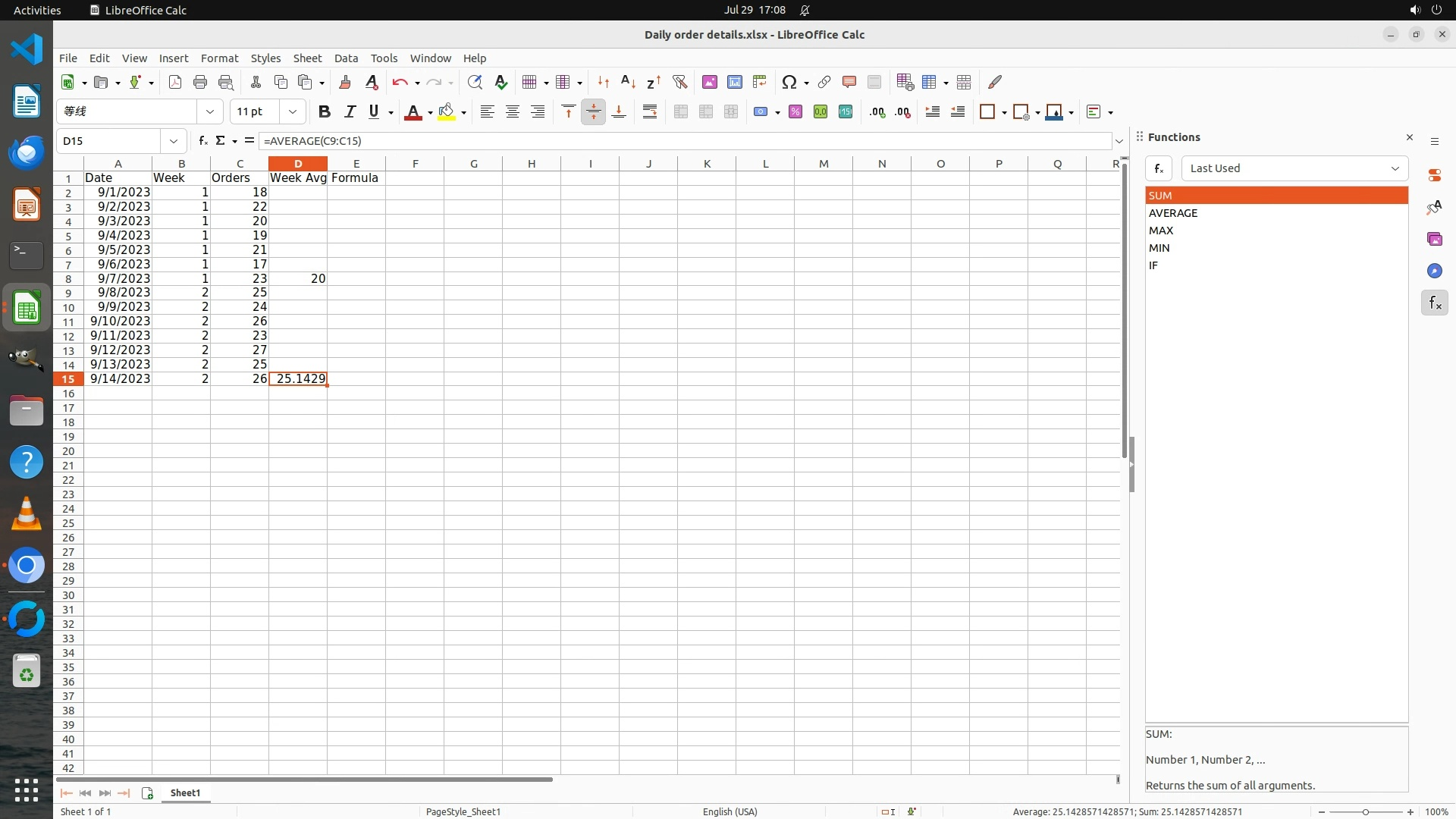Toggle Italic formatting
Screen dimensions: 1456x819
(349, 111)
